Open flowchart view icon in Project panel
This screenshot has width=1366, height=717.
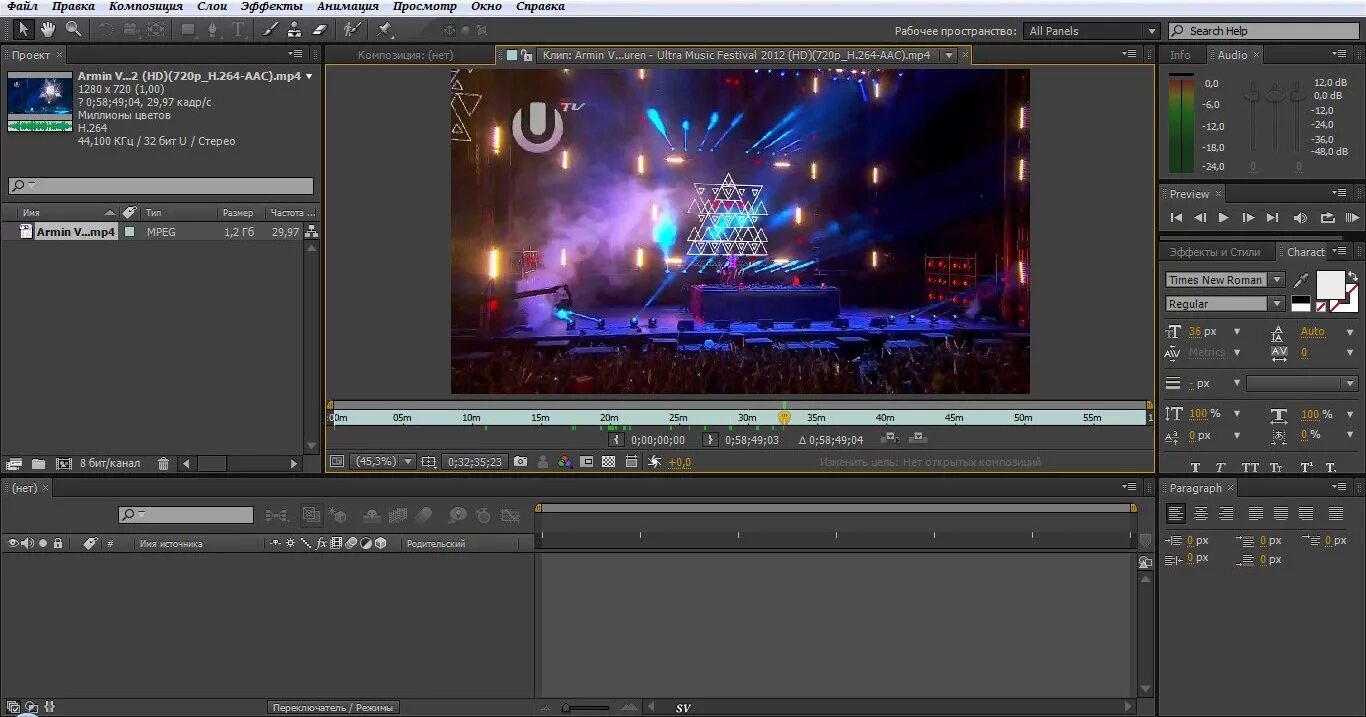click(312, 231)
